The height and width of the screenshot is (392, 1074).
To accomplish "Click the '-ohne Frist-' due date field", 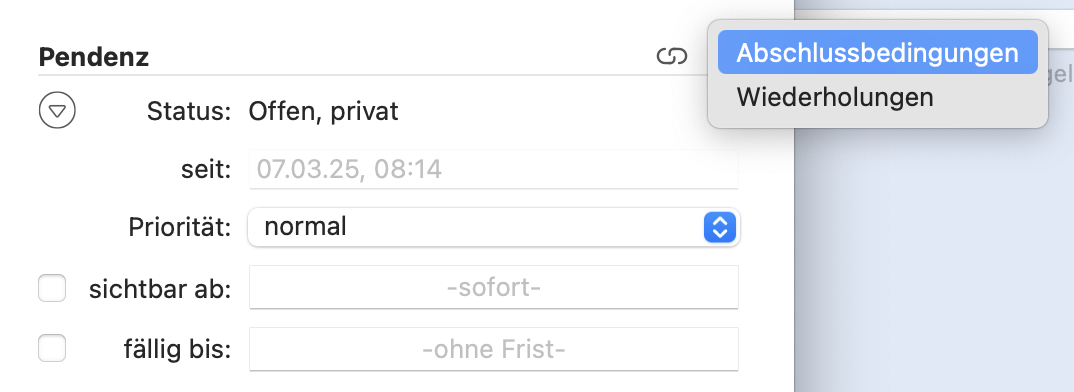I will click(x=493, y=350).
